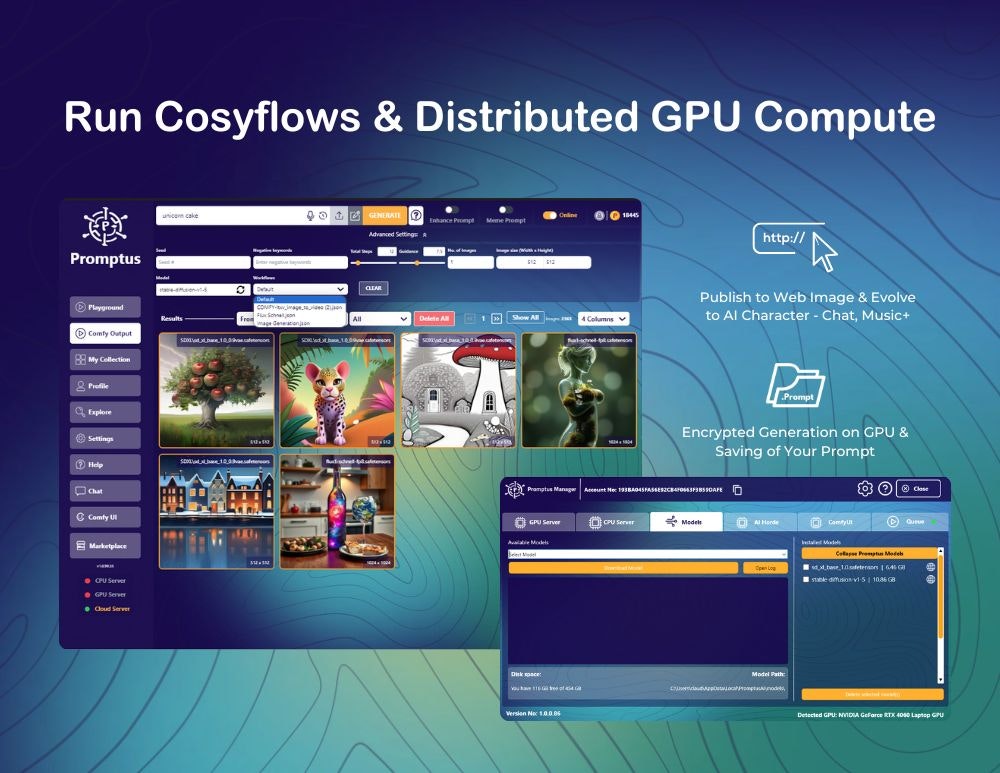Switch to the Queue tab
Viewport: 1000px width, 773px height.
[x=910, y=522]
